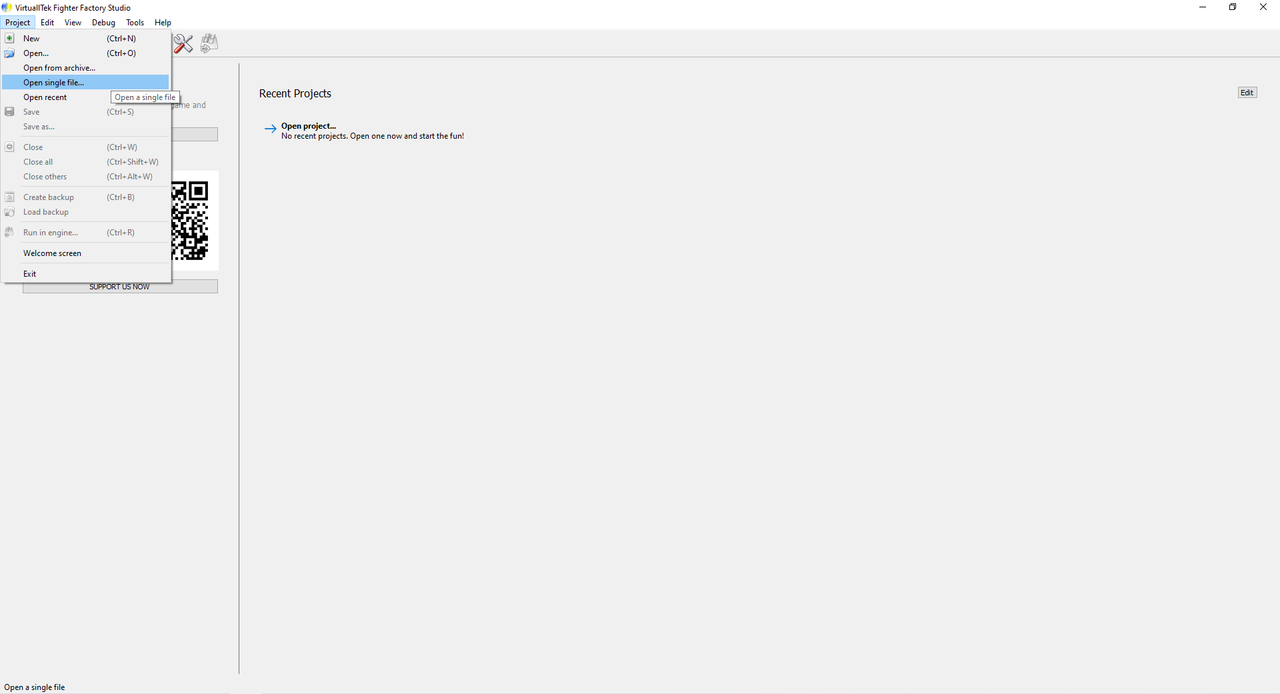
Task: Click status bar text 'Open a single file'
Action: pos(34,687)
